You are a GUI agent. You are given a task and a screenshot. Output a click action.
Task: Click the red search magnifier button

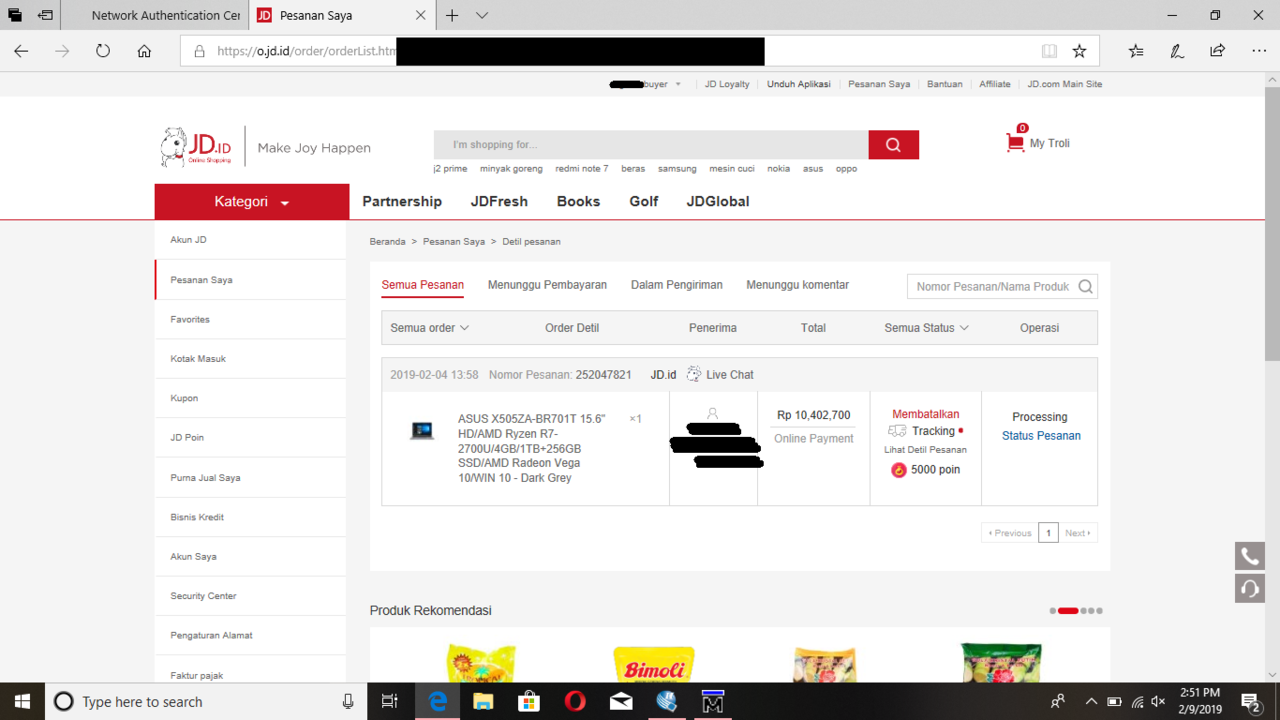[893, 145]
